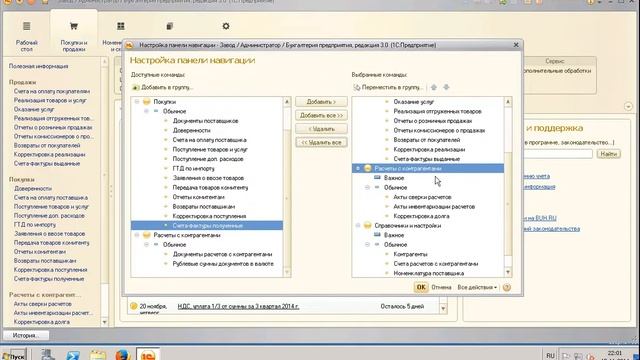The image size is (640, 360).
Task: Select Счета-фактуры выданные in selected commands
Action: 427,159
